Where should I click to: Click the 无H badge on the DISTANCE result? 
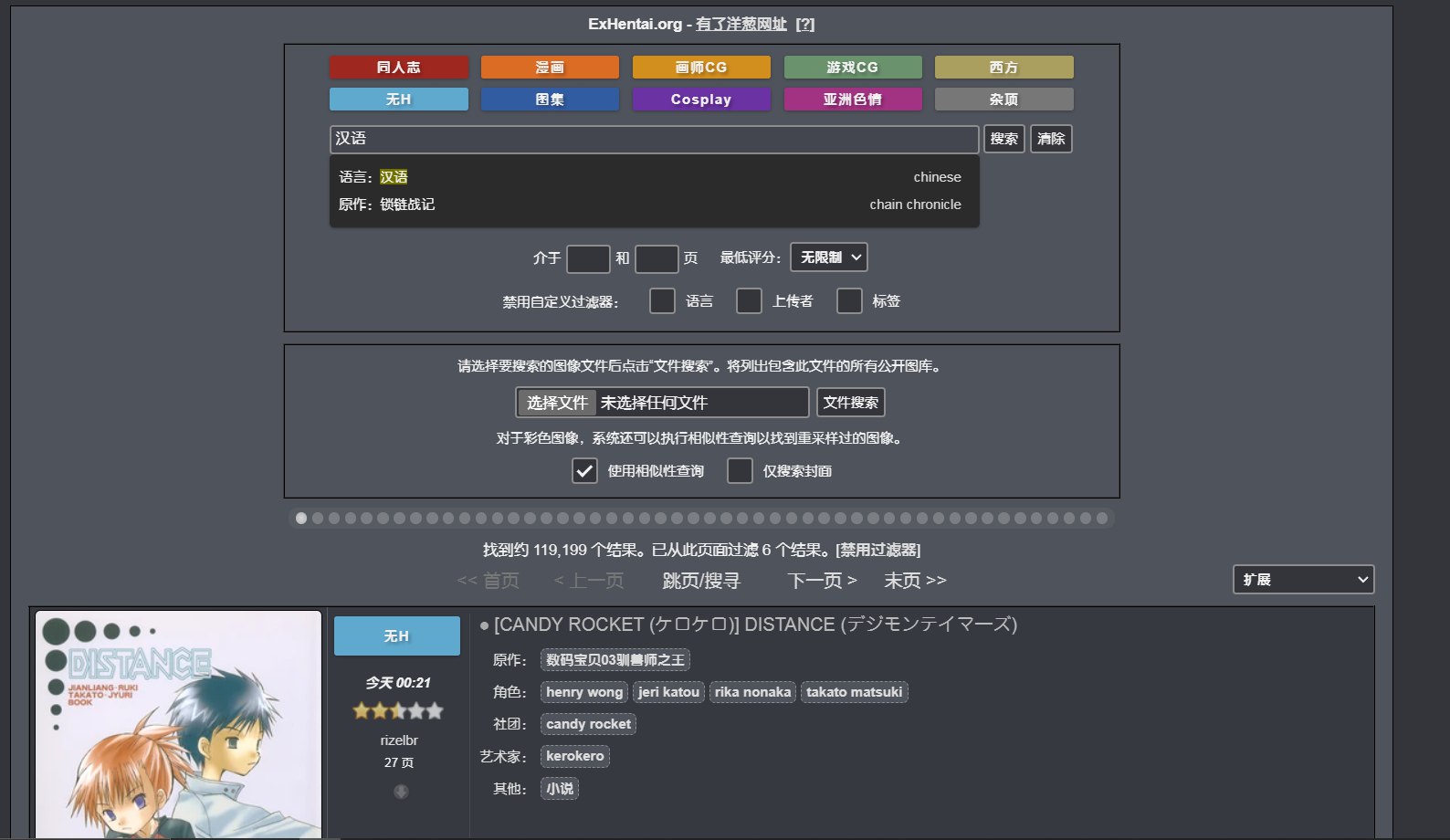point(397,635)
